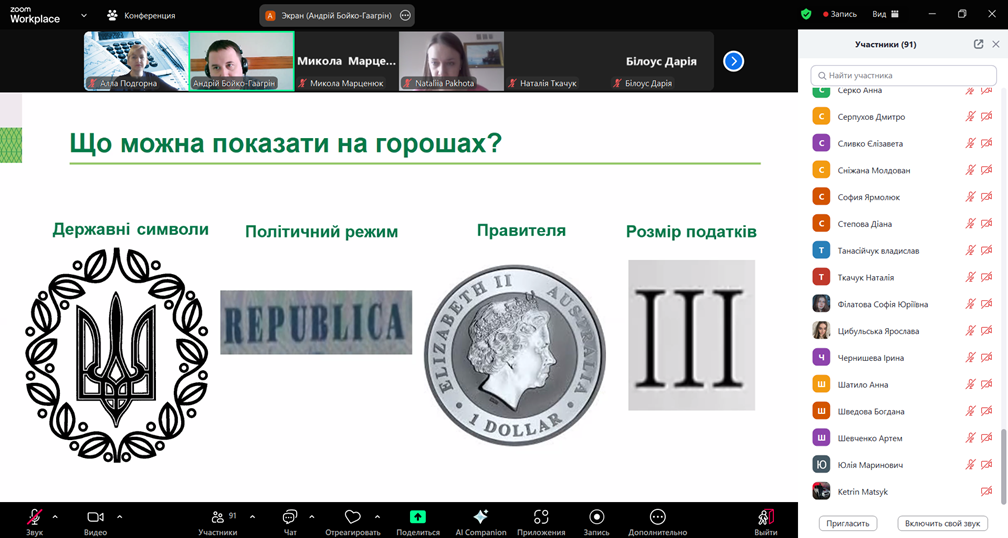
Task: Click camera-off icon for Ketrin Matsyk
Action: click(x=987, y=492)
